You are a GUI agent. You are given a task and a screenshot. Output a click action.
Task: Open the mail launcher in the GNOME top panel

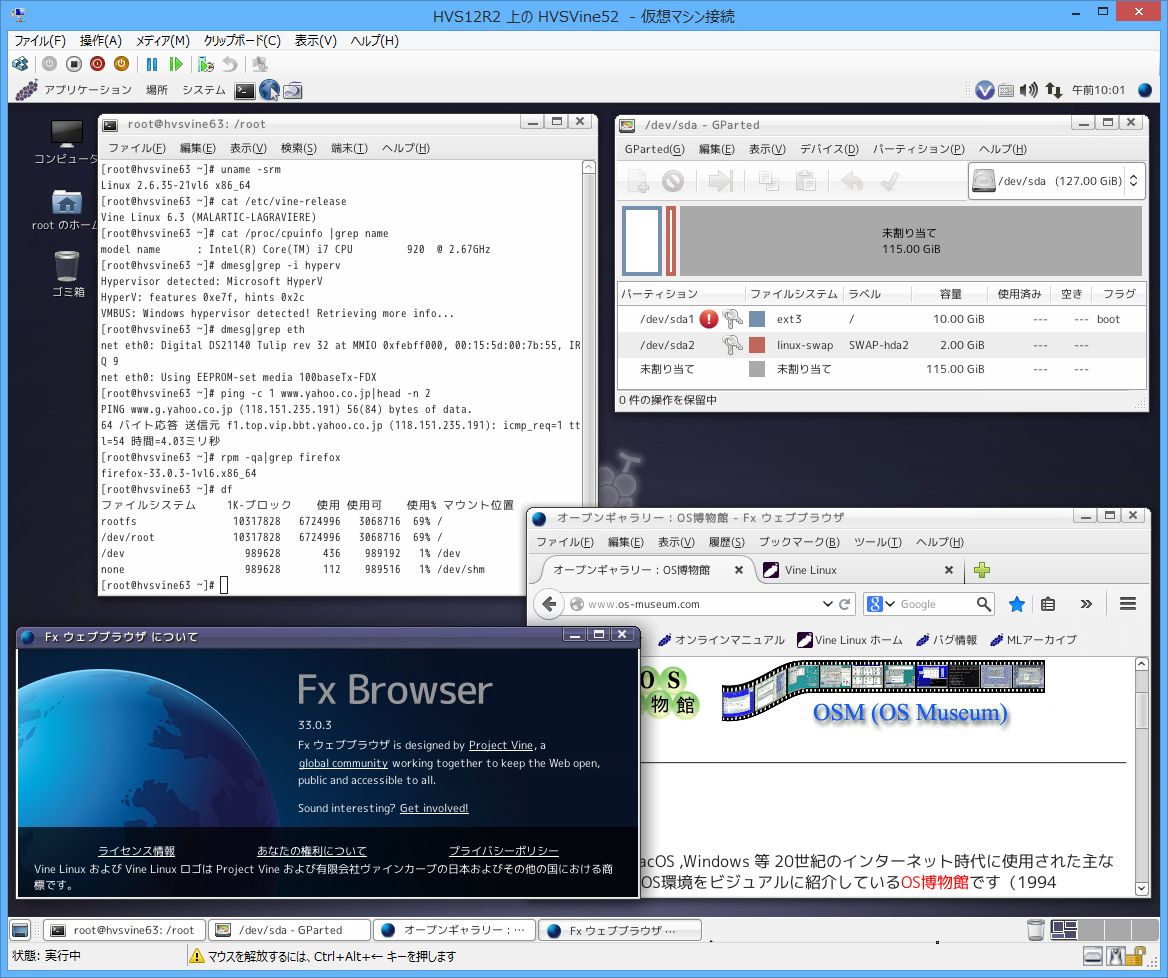[x=293, y=91]
